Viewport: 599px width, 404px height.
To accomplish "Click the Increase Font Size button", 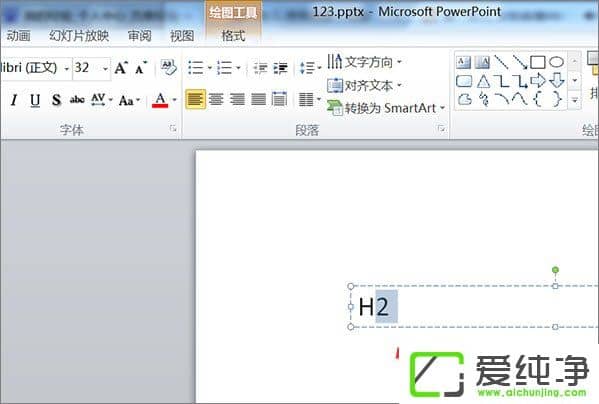I will click(121, 68).
